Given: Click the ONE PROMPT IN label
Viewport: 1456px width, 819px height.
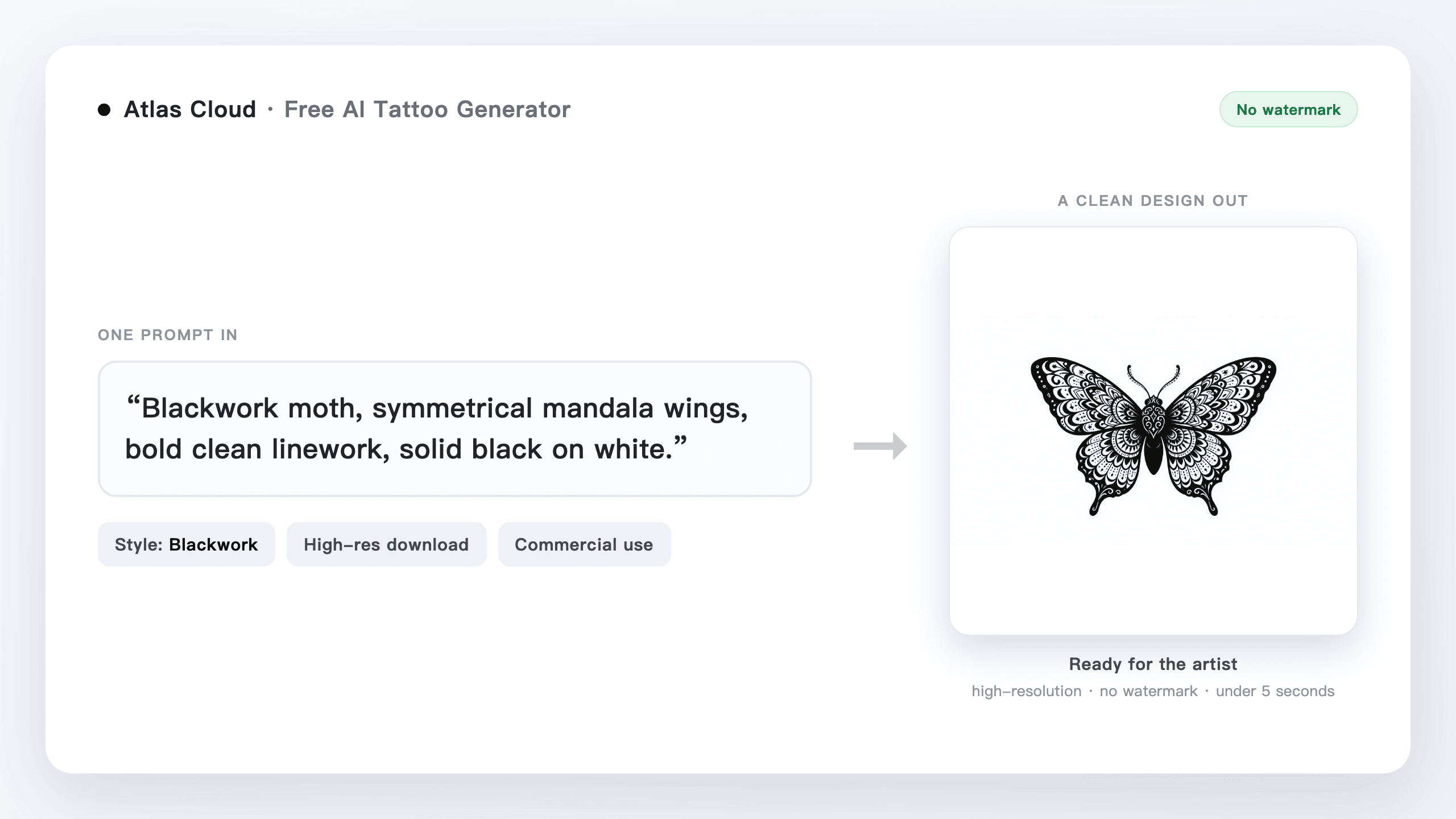Looking at the screenshot, I should [168, 335].
